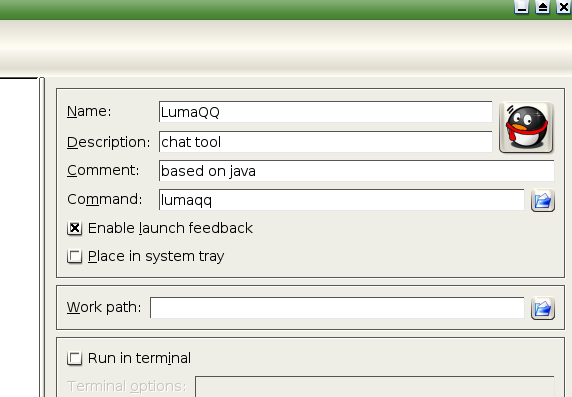Click the Command label text
The image size is (572, 397).
(105, 199)
